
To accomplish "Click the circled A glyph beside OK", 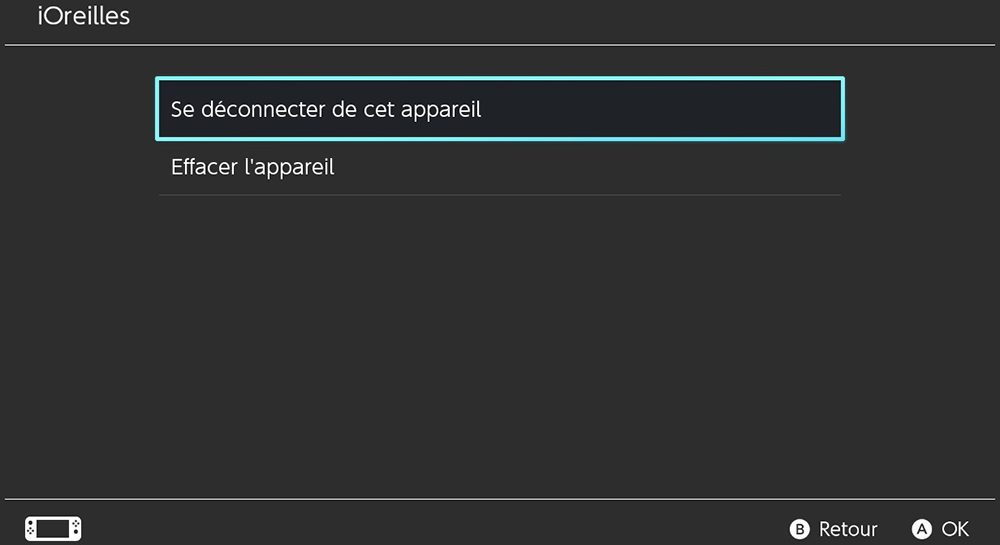I will coord(921,529).
